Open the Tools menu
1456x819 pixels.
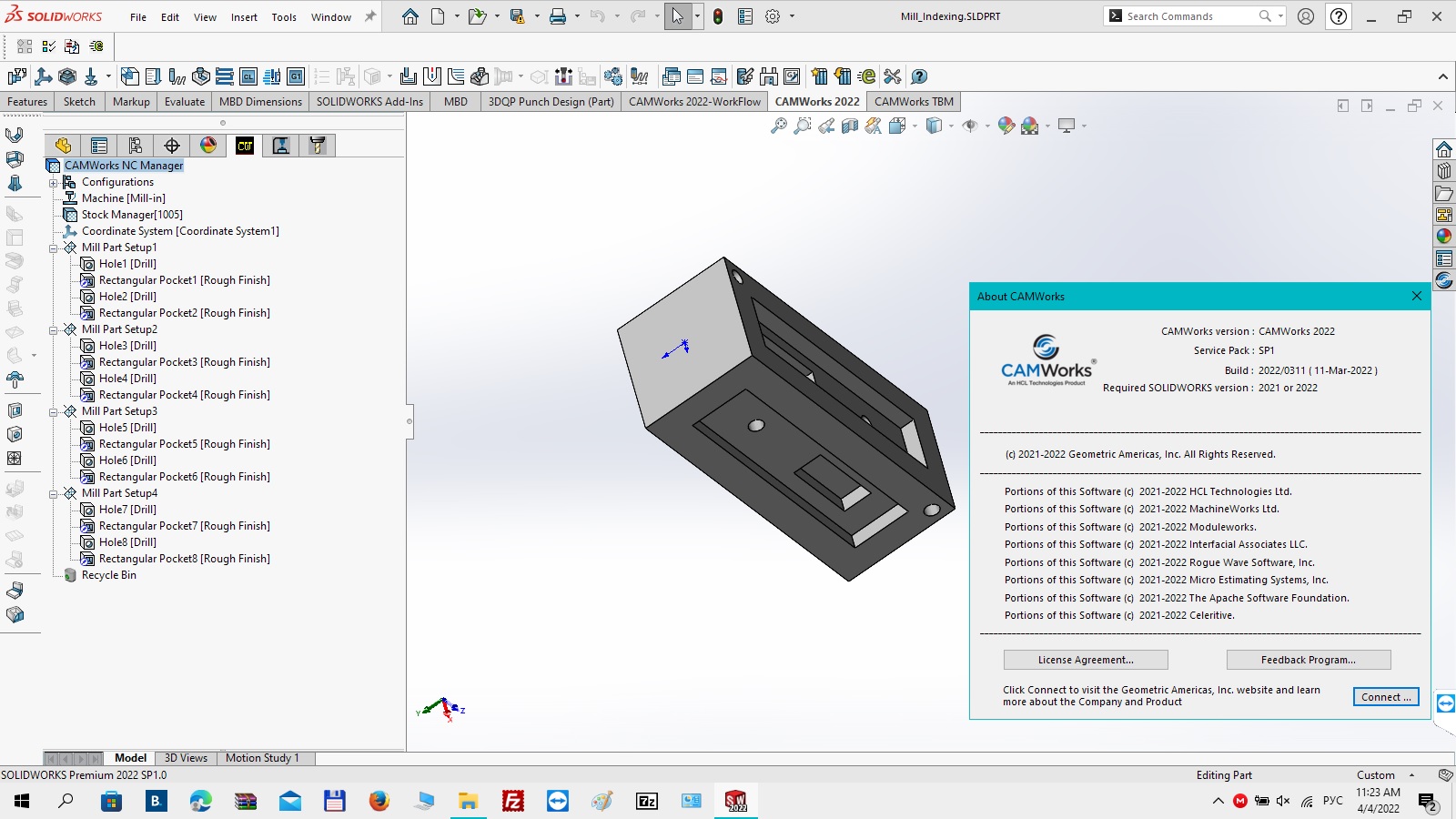pyautogui.click(x=284, y=17)
